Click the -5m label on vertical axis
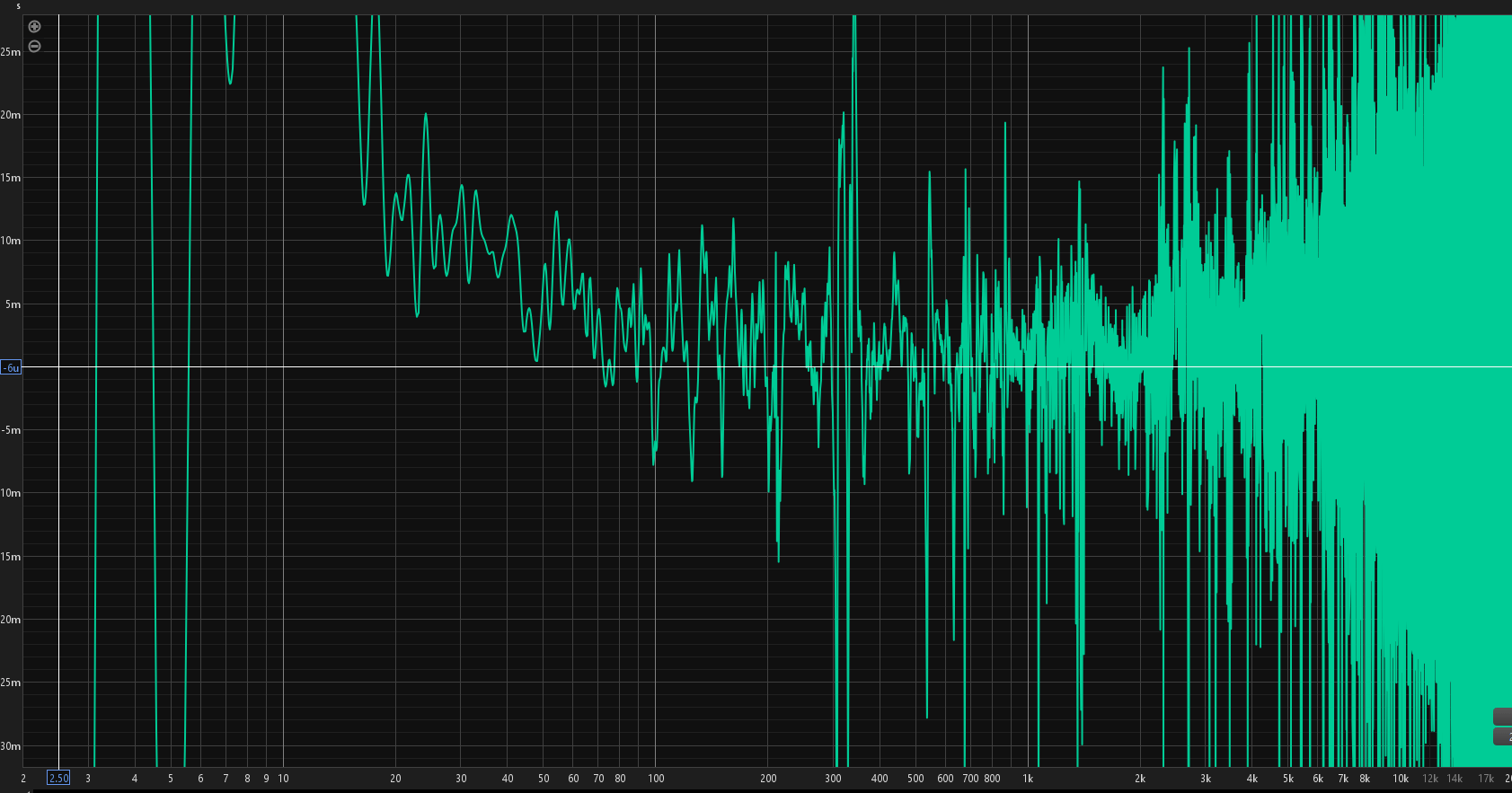This screenshot has width=1512, height=793. (x=10, y=430)
